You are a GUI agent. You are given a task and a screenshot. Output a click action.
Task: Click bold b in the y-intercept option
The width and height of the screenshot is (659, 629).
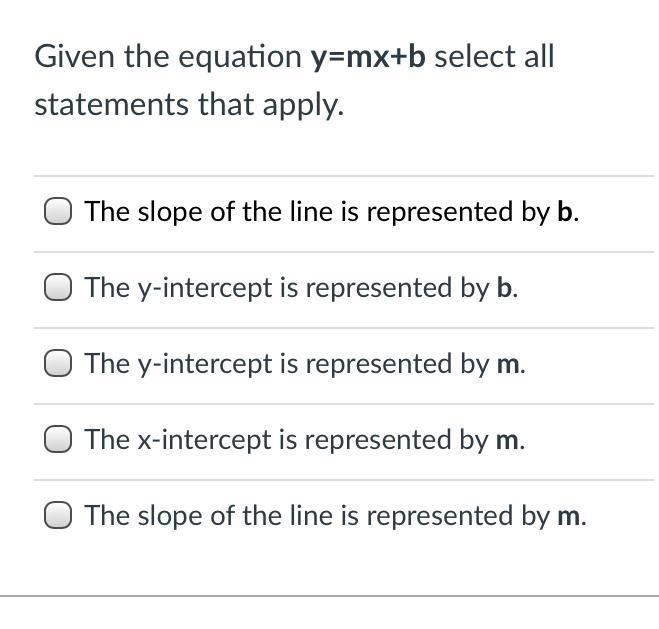tap(505, 288)
